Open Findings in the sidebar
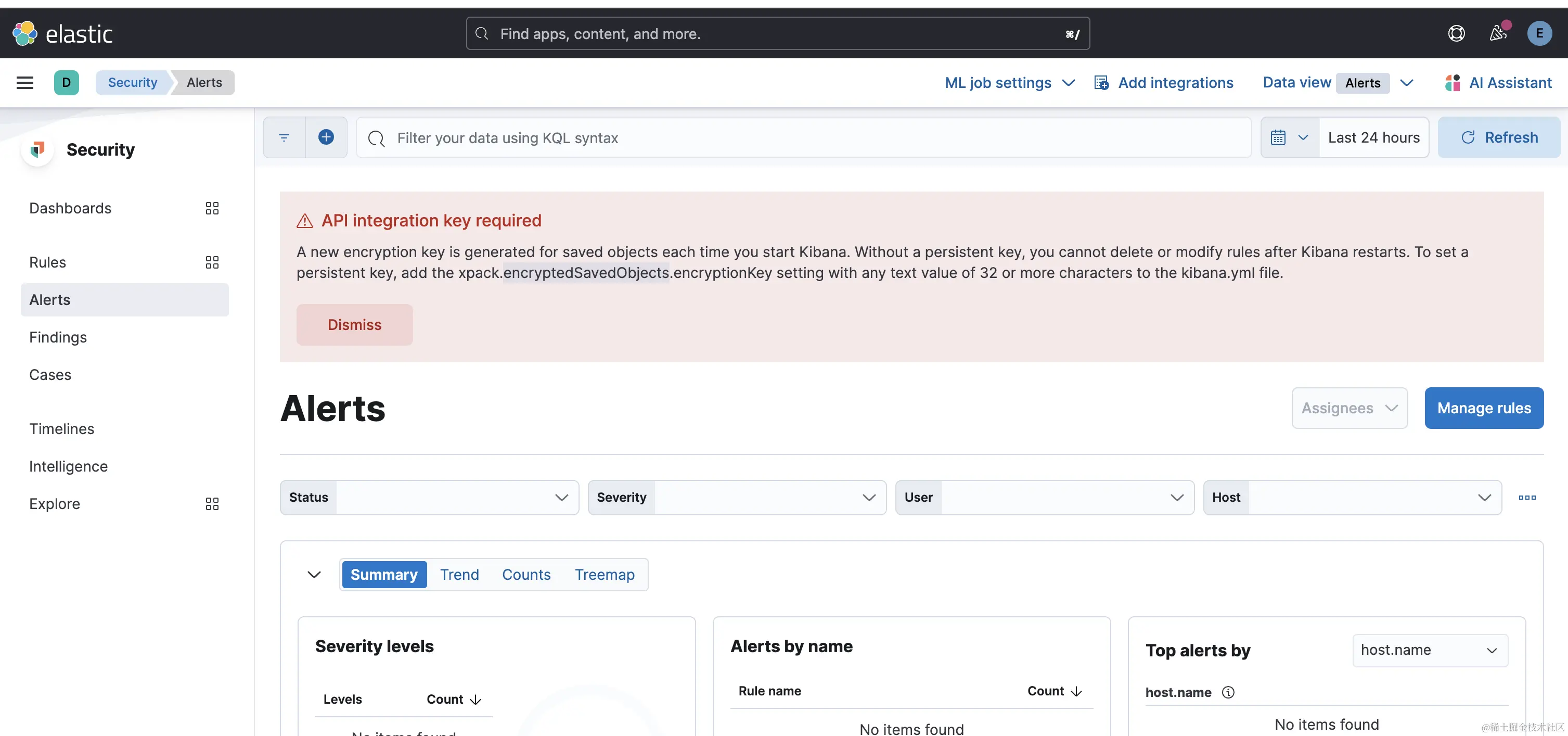This screenshot has height=736, width=1568. click(58, 337)
